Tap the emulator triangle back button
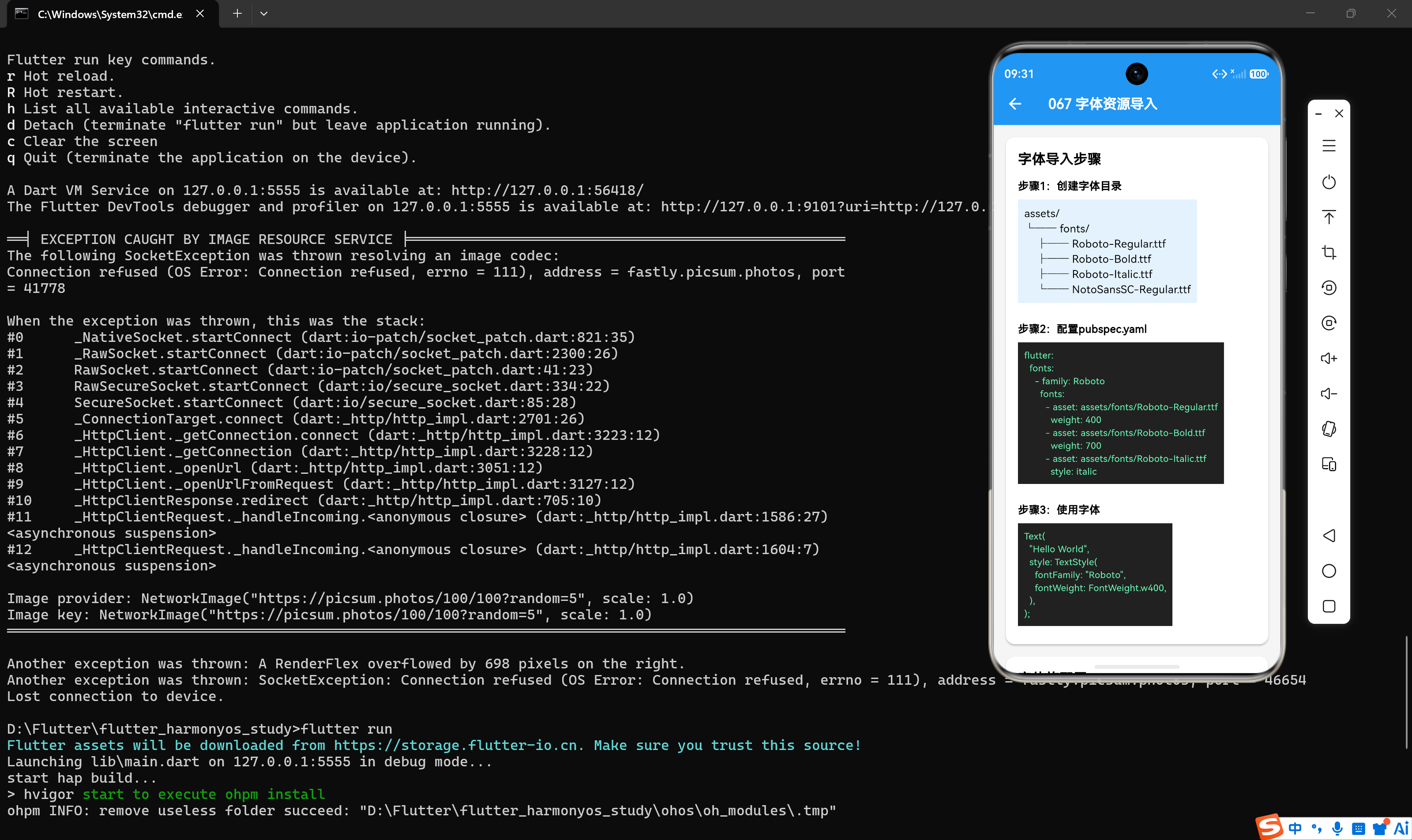This screenshot has height=840, width=1412. [x=1329, y=536]
